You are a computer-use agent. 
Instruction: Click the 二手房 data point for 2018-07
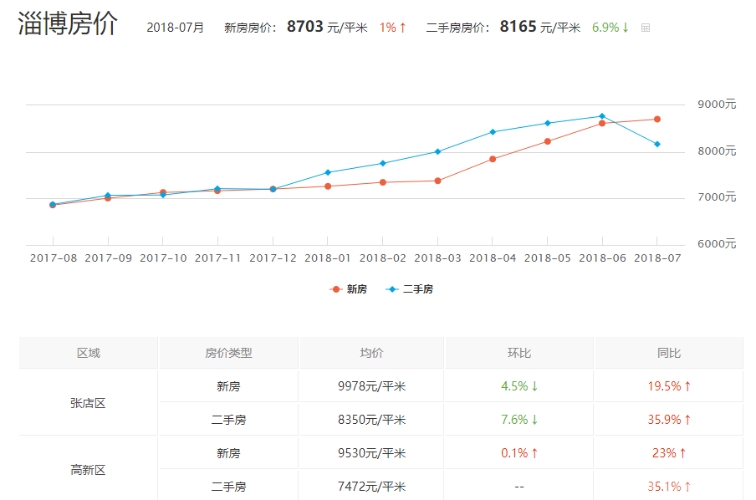click(657, 144)
